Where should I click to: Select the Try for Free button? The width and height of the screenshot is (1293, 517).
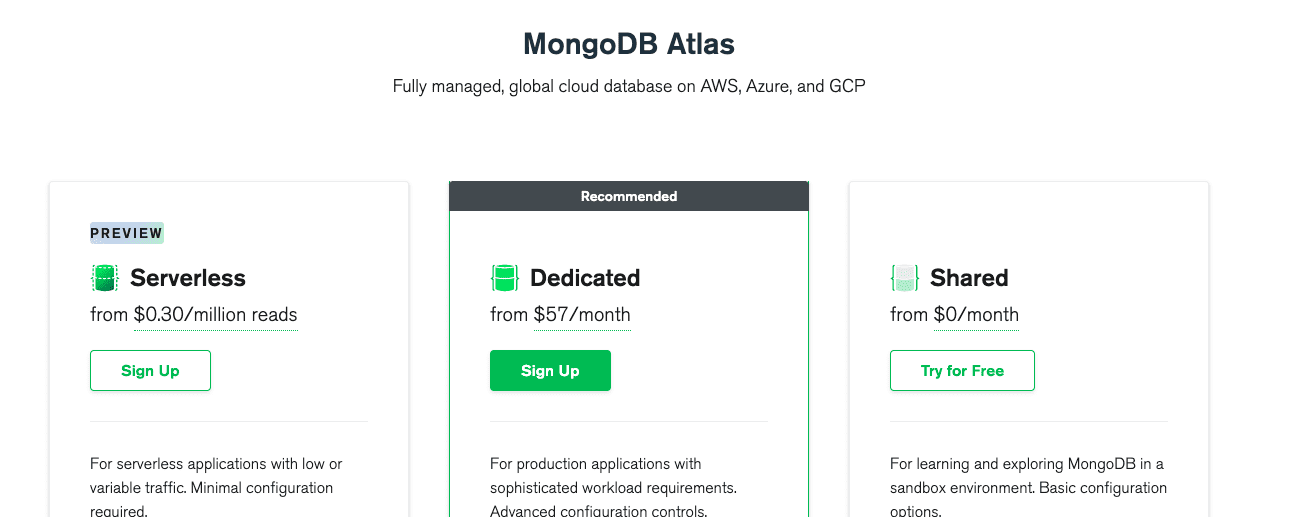click(x=962, y=370)
